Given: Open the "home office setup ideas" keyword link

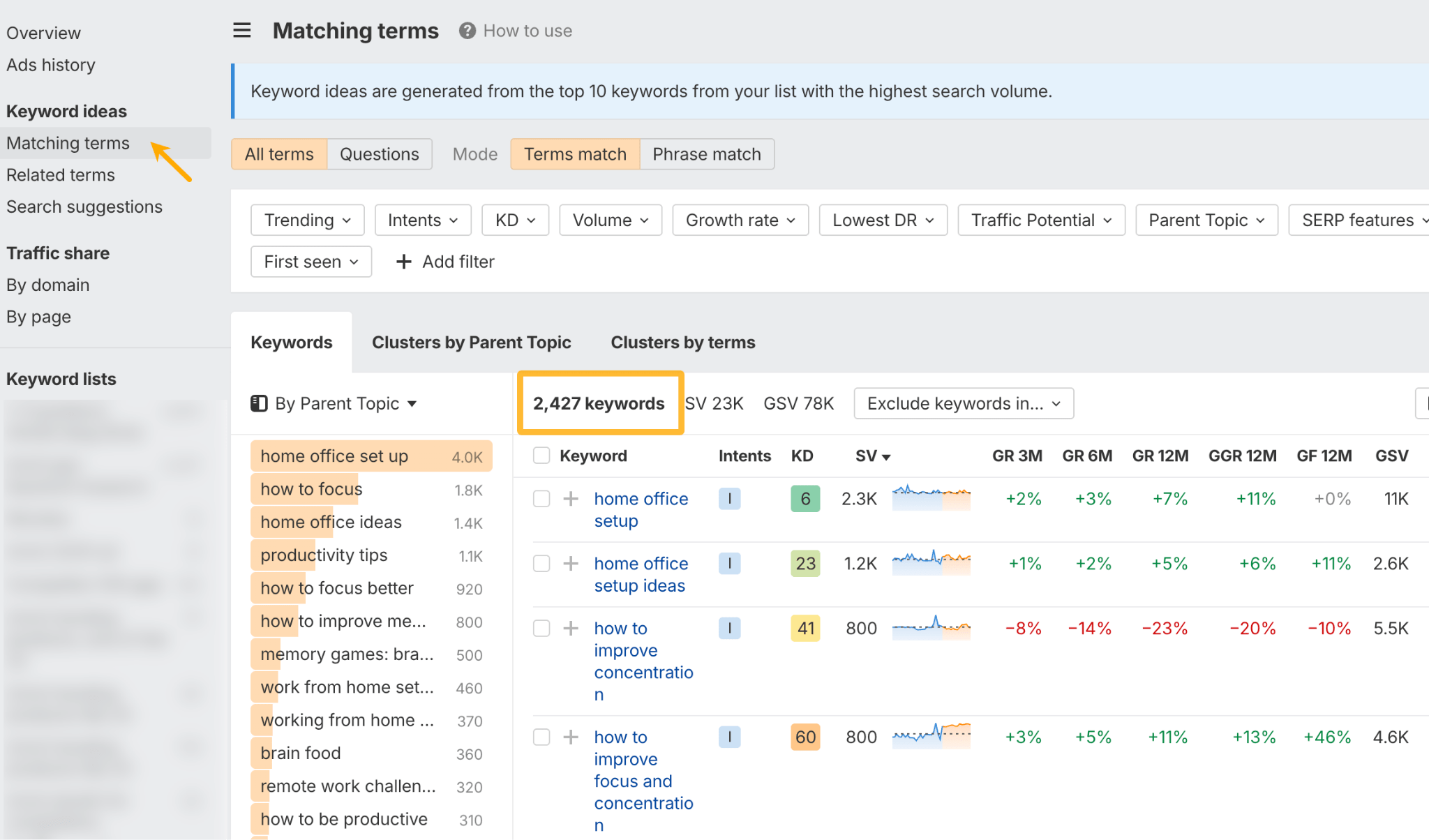Looking at the screenshot, I should click(x=641, y=574).
